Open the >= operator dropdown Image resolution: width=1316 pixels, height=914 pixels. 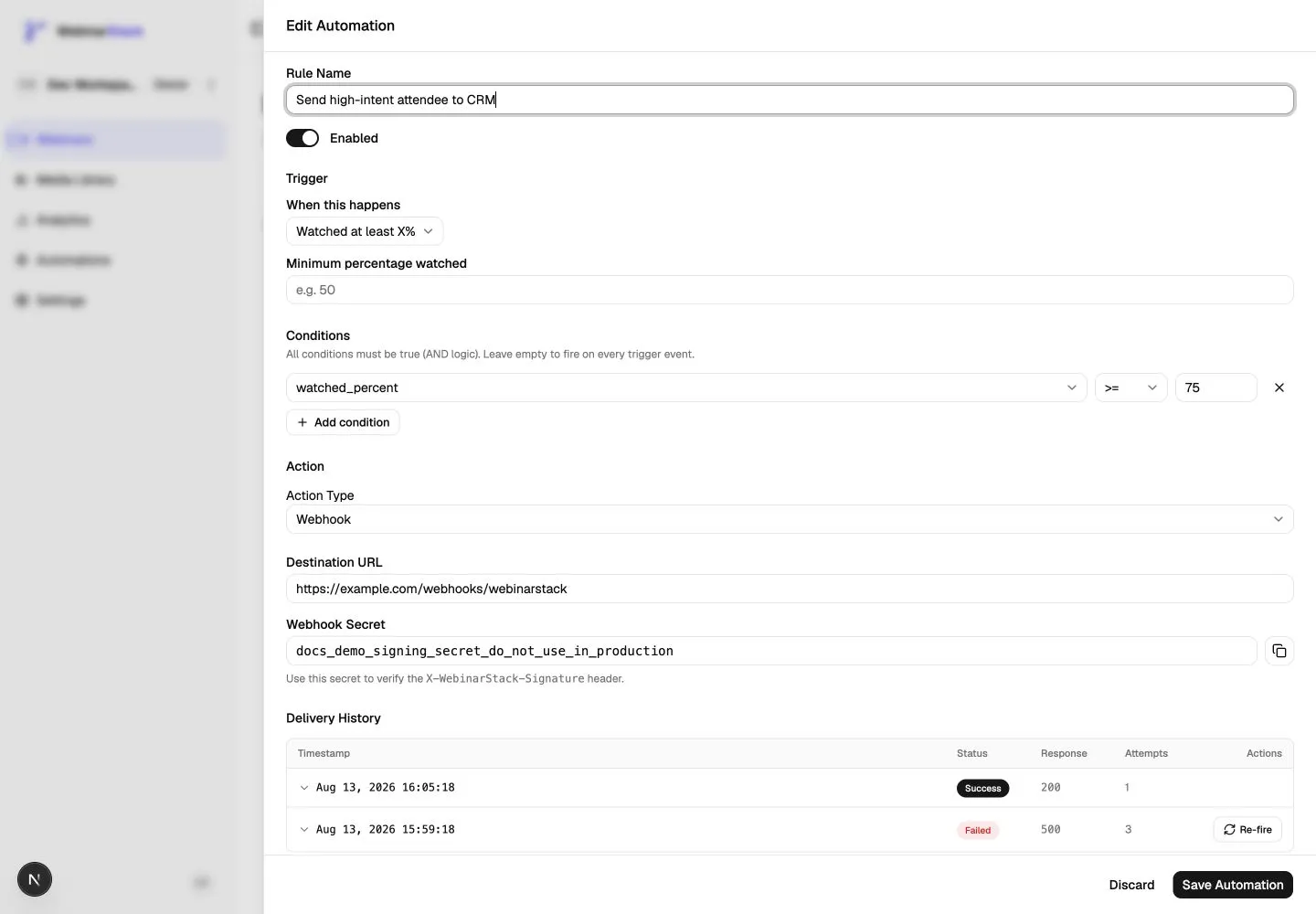pyautogui.click(x=1130, y=388)
